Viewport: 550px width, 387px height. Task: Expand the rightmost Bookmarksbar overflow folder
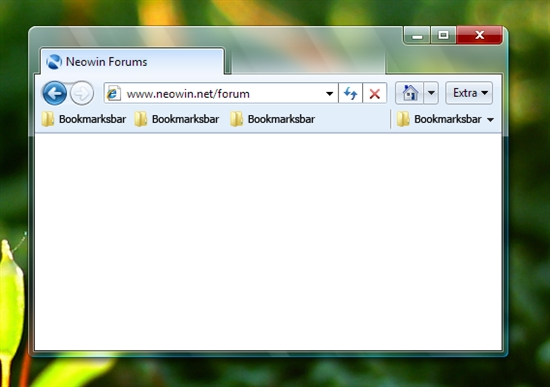point(445,119)
